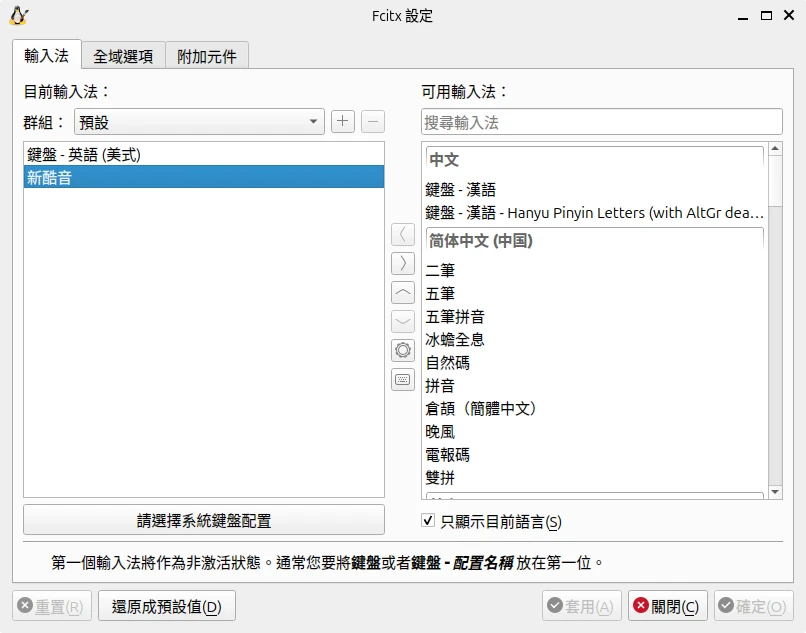
Task: Open the 群組 預設 dropdown
Action: click(x=199, y=122)
